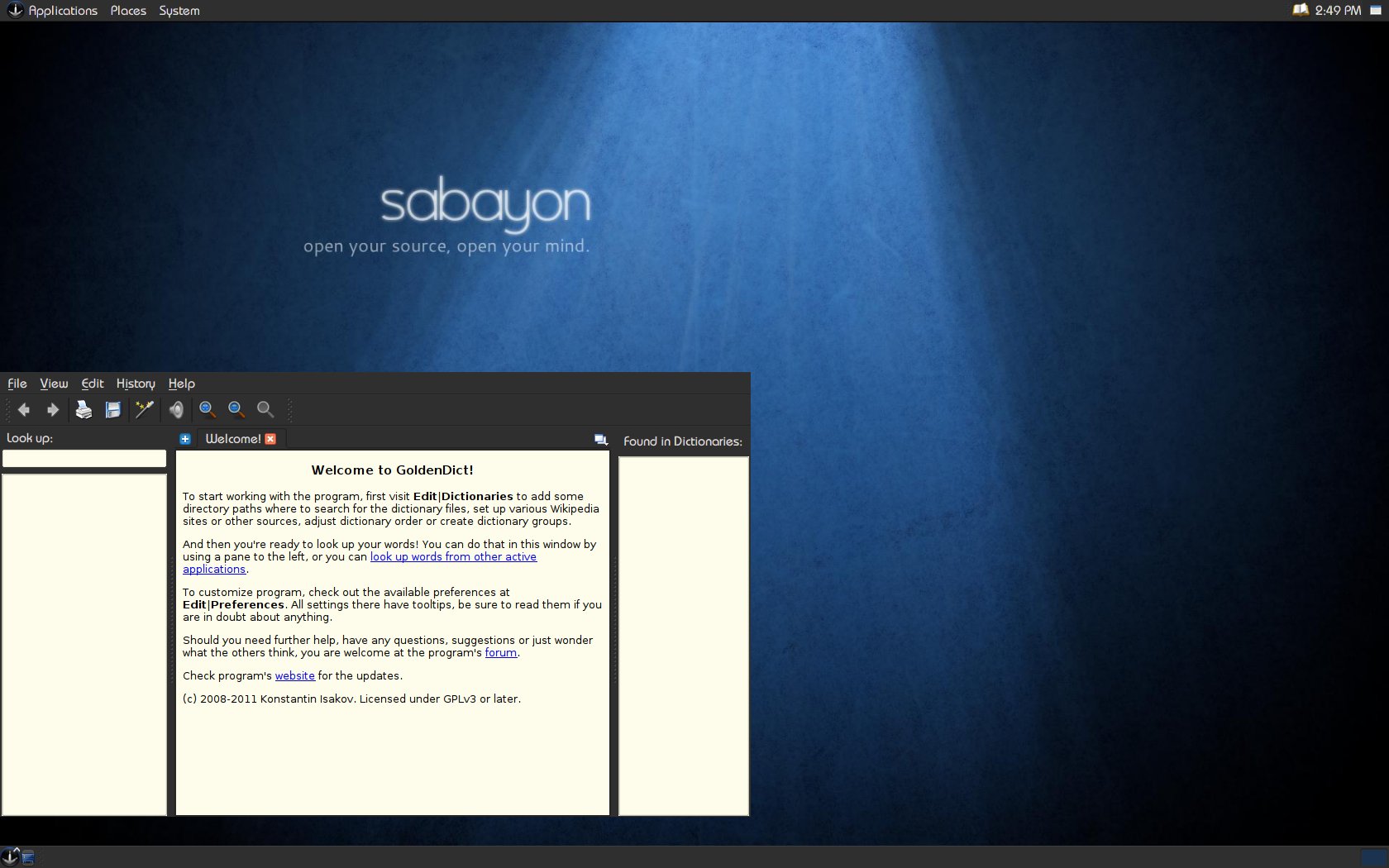This screenshot has height=868, width=1389.
Task: Open the Edit menu in GoldenDict
Action: click(93, 384)
